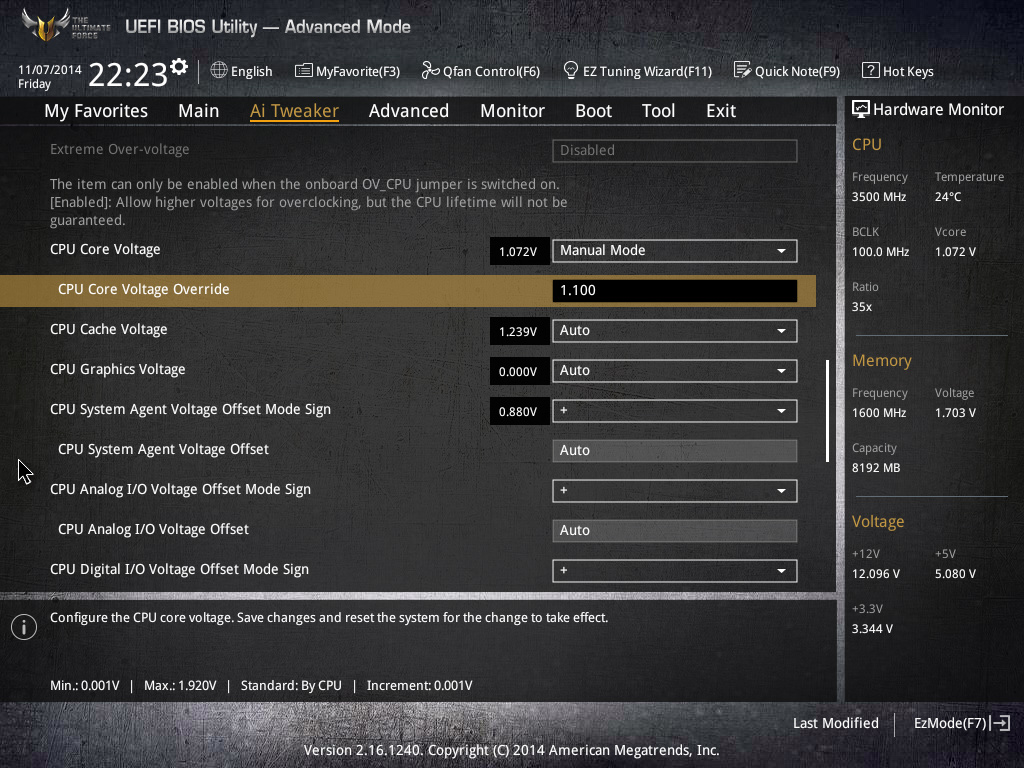Click Quick Note(F9) label
Viewport: 1024px width, 768px height.
pos(797,71)
